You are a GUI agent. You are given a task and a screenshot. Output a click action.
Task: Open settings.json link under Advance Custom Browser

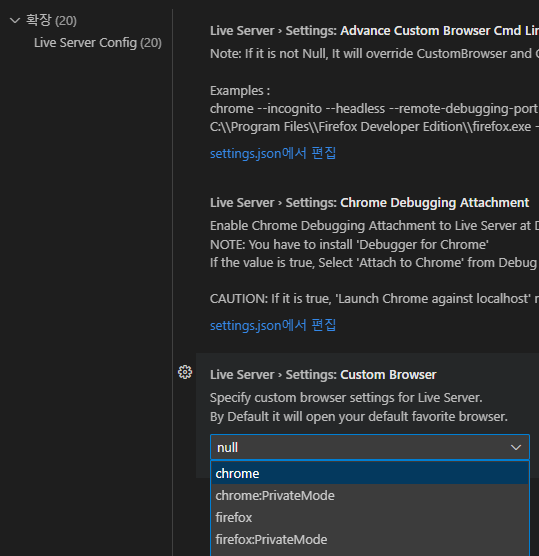click(273, 154)
